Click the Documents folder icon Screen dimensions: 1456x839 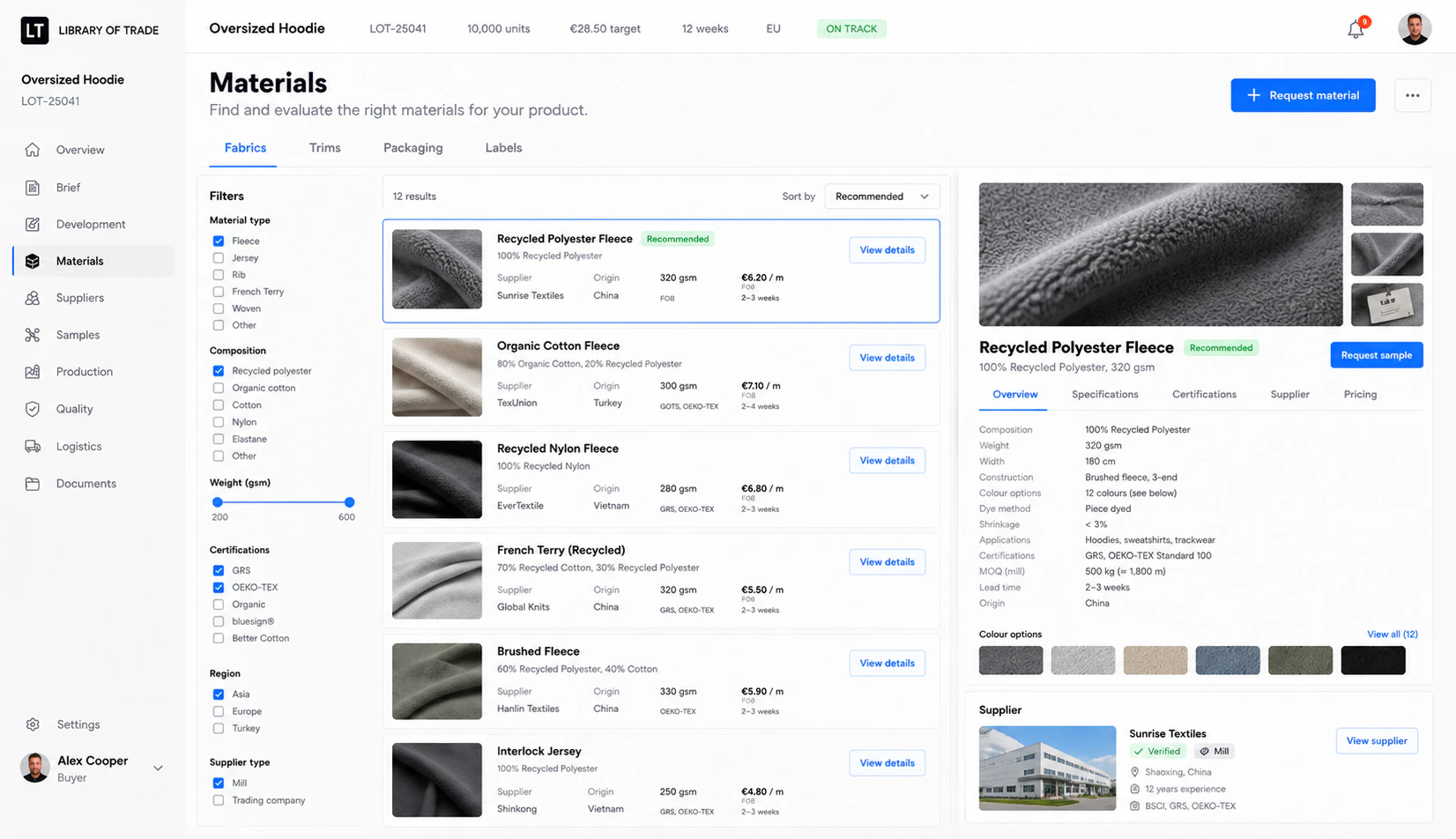pos(33,484)
